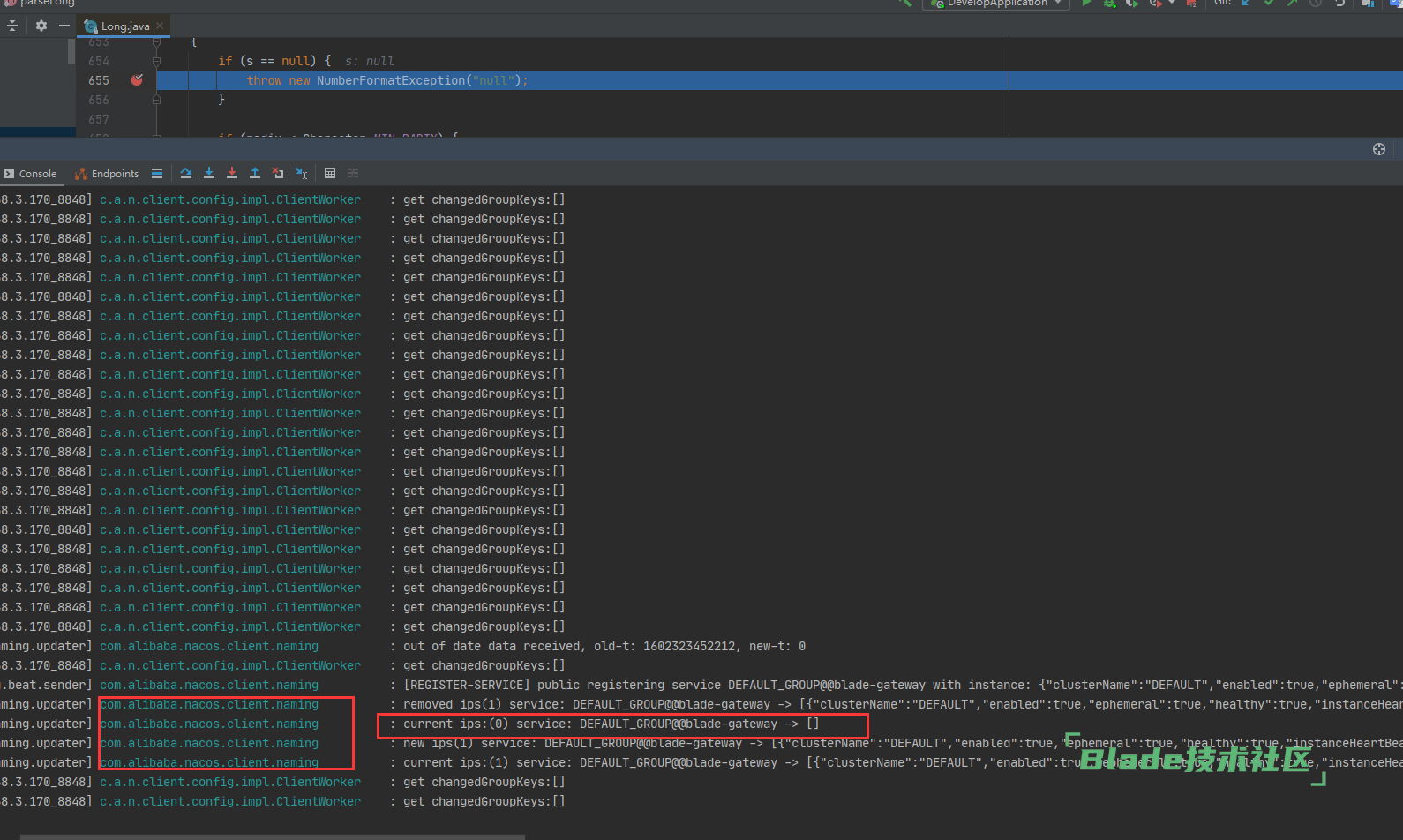The height and width of the screenshot is (840, 1403).
Task: Rollback changes with the undo arrow icon
Action: (1339, 4)
